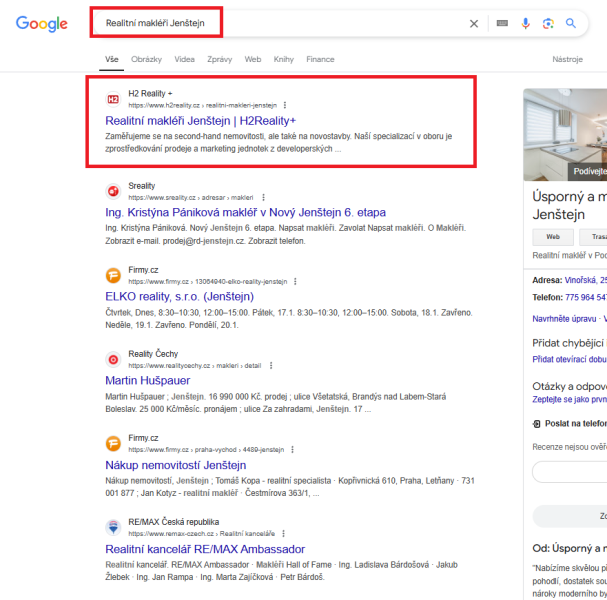Screen dimensions: 607x600
Task: Switch to the Zprávy tab
Action: tap(219, 59)
